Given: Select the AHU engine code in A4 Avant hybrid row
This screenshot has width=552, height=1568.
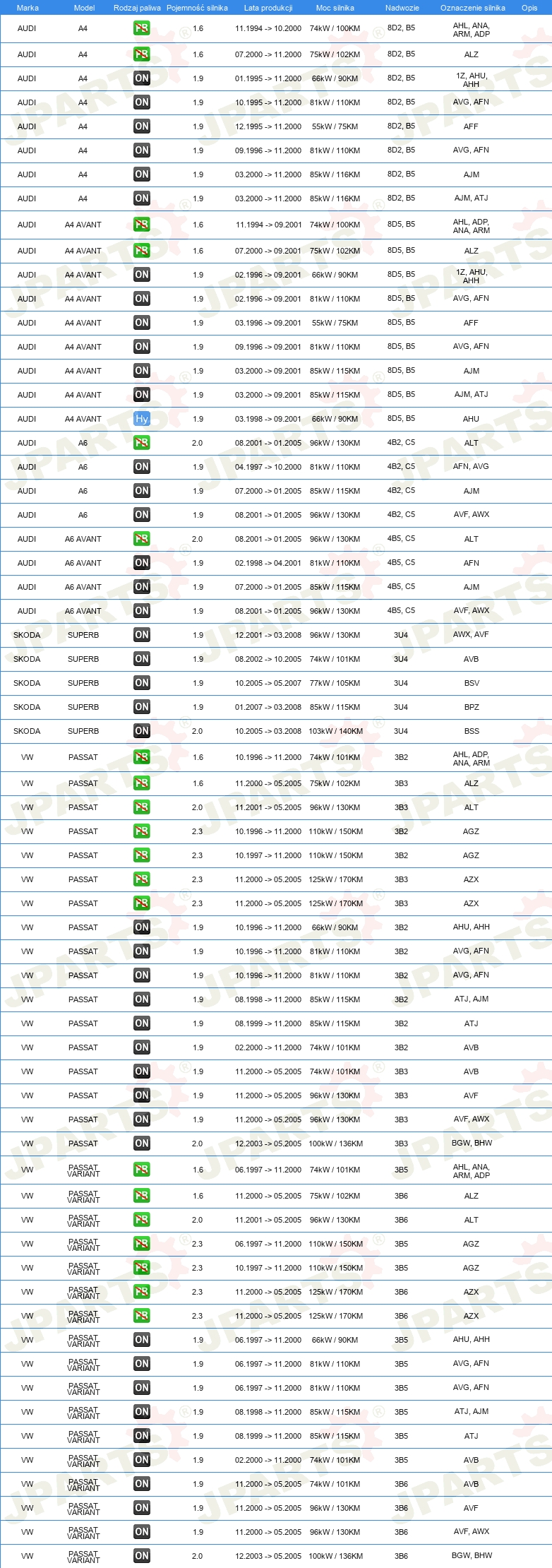Looking at the screenshot, I should [x=471, y=419].
